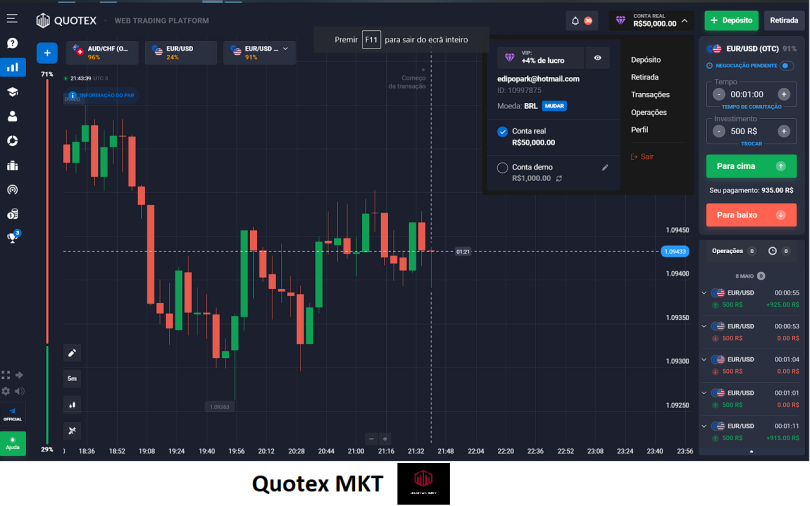Click the trophy icon in sidebar

coord(13,238)
